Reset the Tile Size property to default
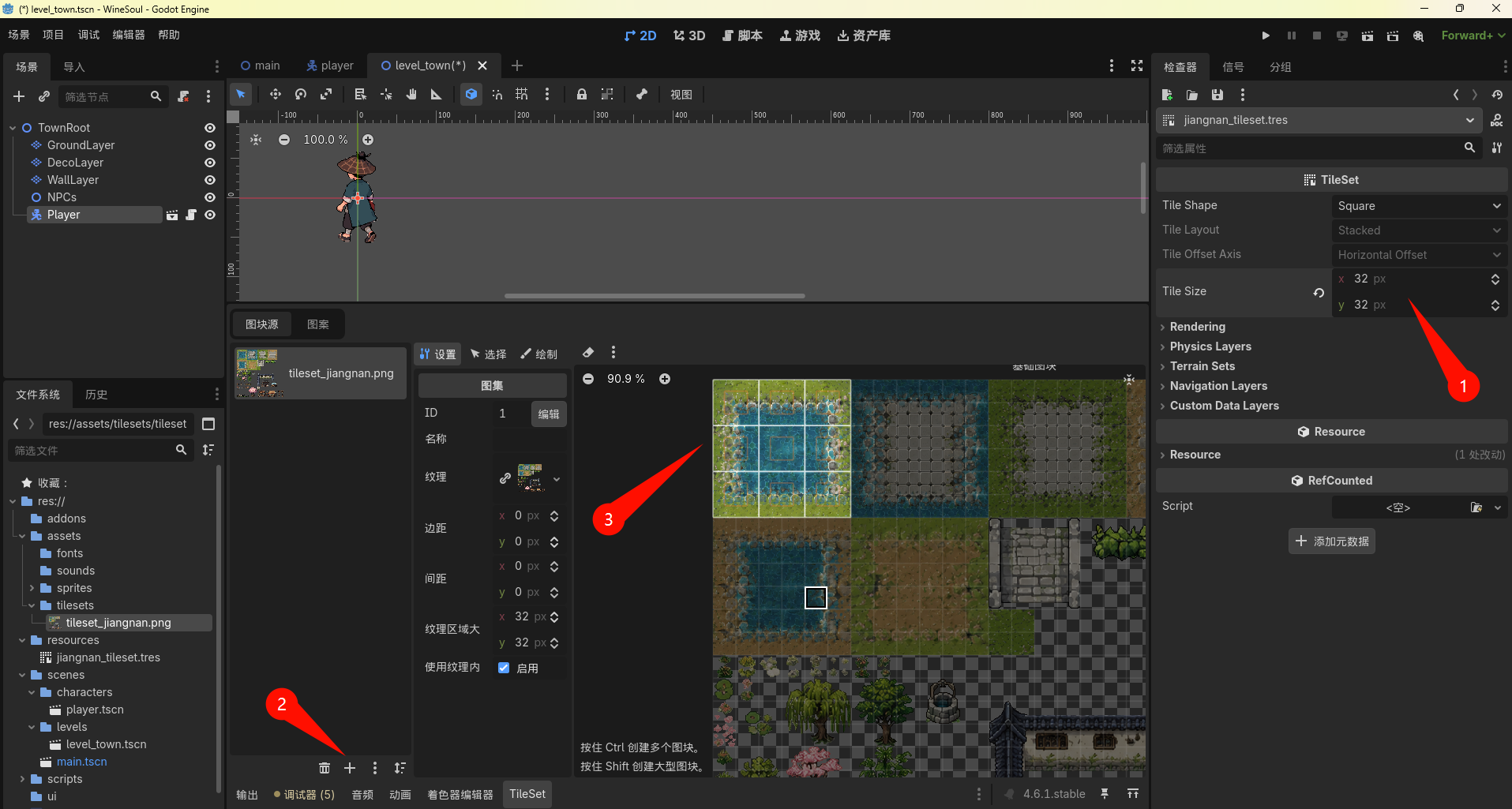 pyautogui.click(x=1319, y=292)
